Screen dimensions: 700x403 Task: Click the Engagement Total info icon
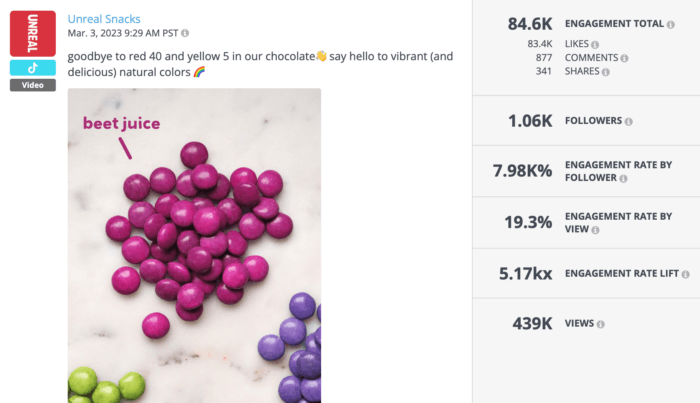click(671, 25)
